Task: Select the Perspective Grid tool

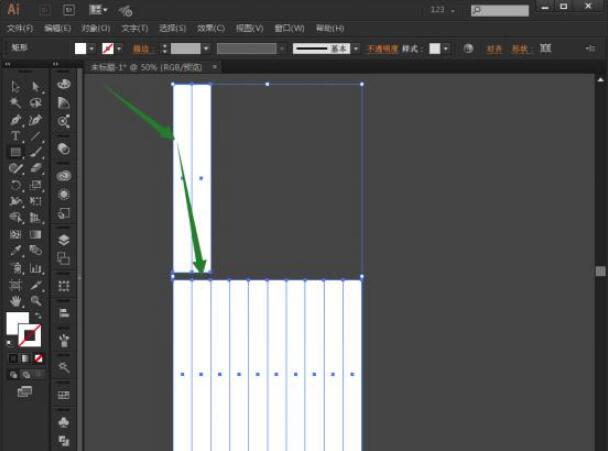Action: 36,218
